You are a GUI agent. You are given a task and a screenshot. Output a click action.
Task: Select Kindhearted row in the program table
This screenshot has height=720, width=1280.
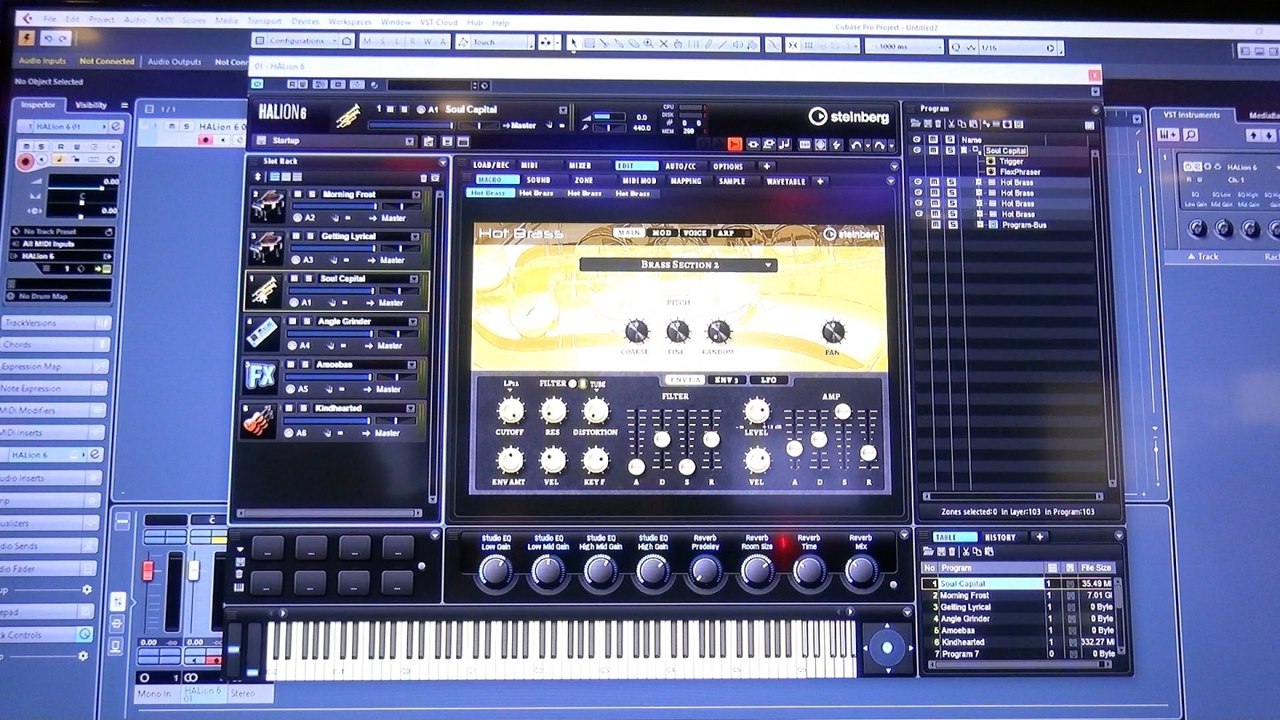click(x=1017, y=642)
